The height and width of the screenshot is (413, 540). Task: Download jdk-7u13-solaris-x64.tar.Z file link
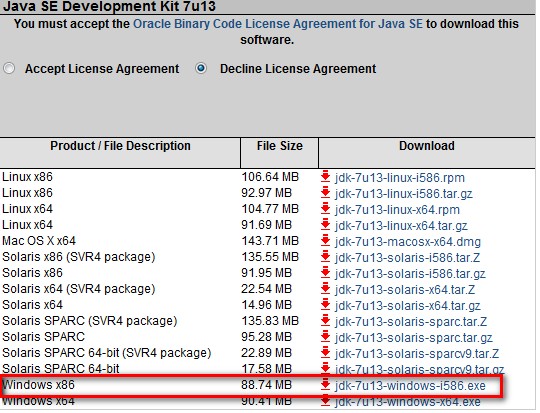405,290
